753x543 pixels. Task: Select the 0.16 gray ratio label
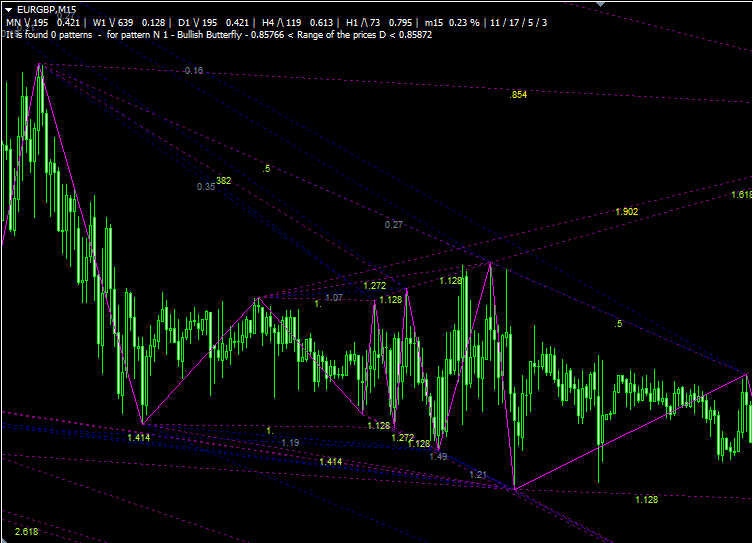point(194,71)
